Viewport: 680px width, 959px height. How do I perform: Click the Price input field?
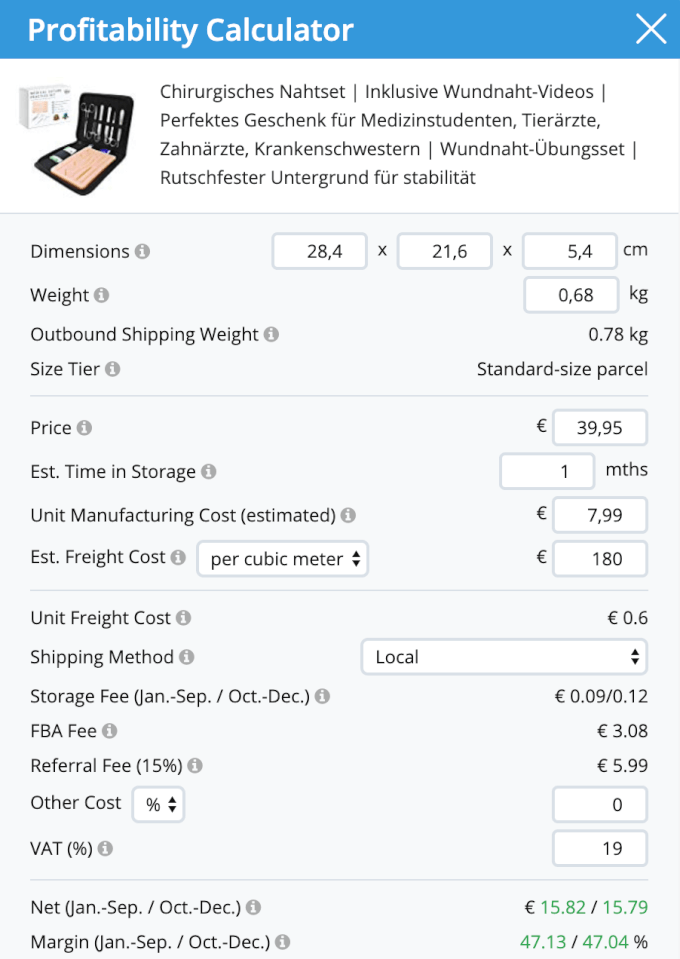(x=600, y=428)
